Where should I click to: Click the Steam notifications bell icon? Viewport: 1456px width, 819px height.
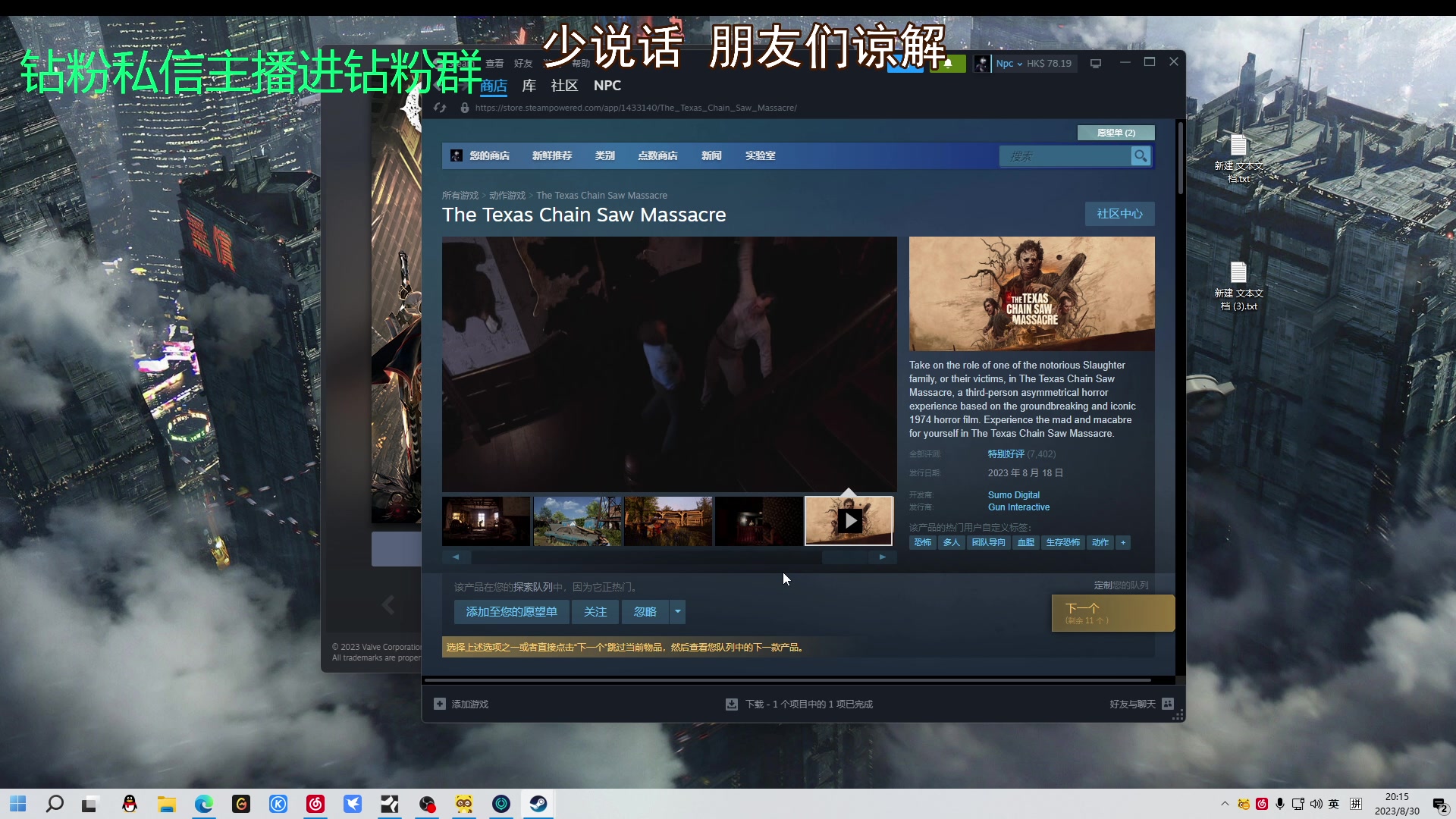(948, 64)
